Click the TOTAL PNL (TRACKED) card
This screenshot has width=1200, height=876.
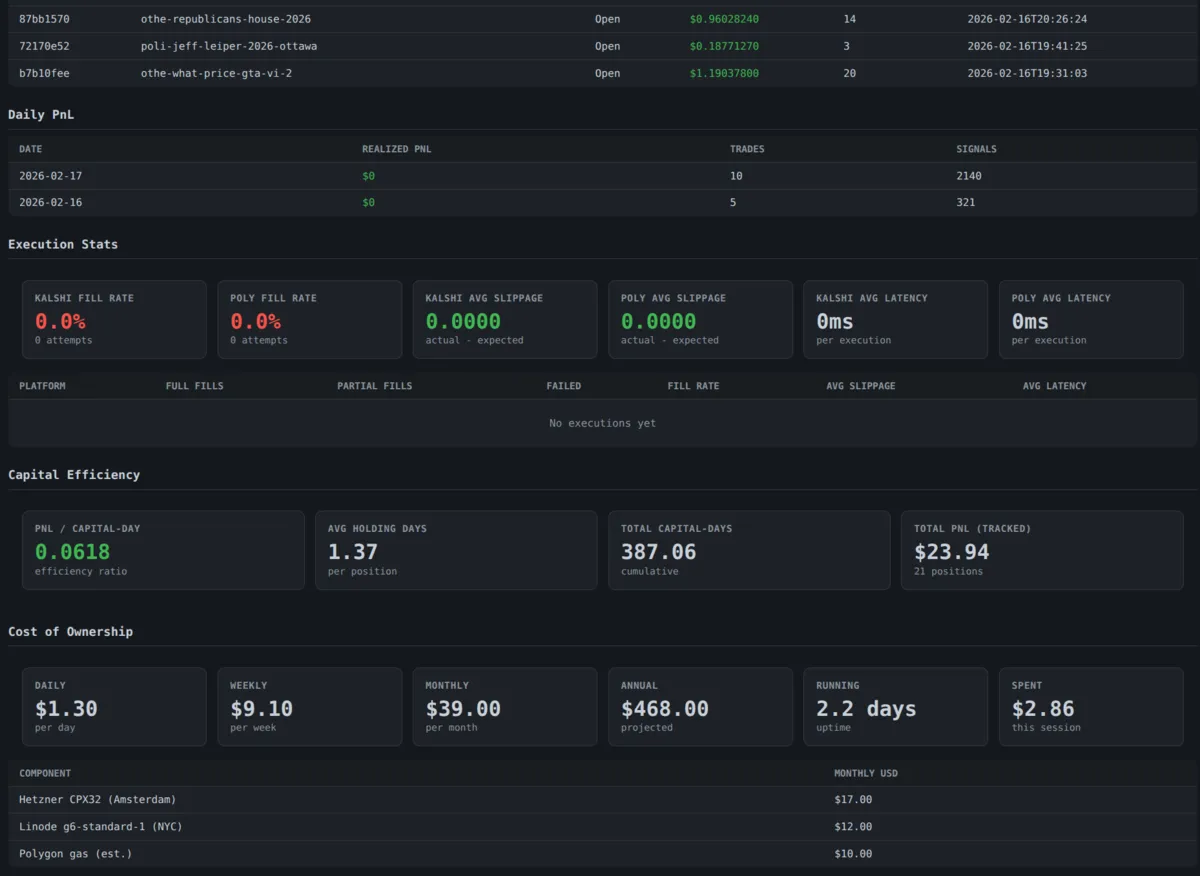[x=1042, y=550]
